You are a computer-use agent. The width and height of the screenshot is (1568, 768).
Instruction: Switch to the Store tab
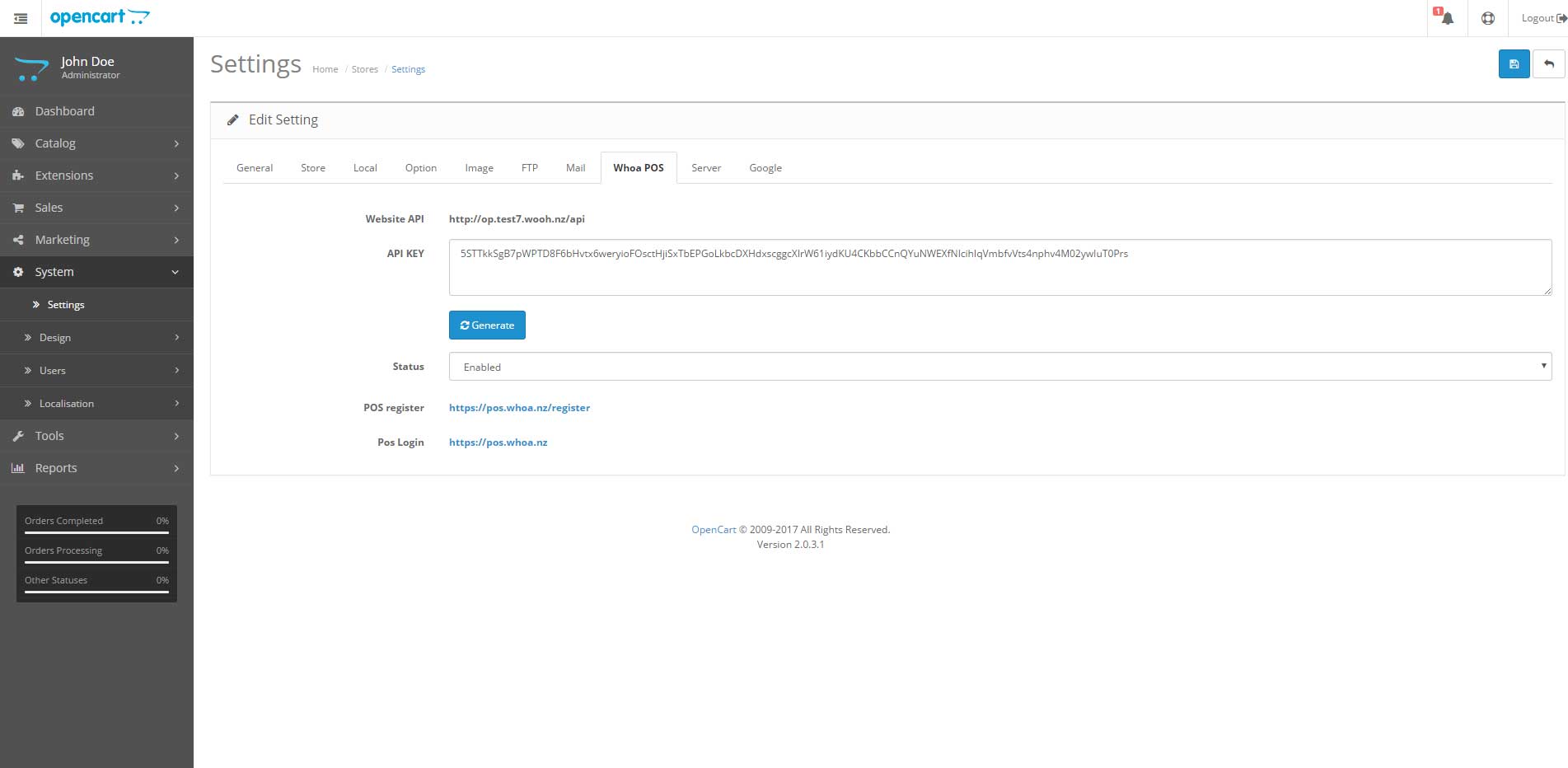click(x=313, y=167)
